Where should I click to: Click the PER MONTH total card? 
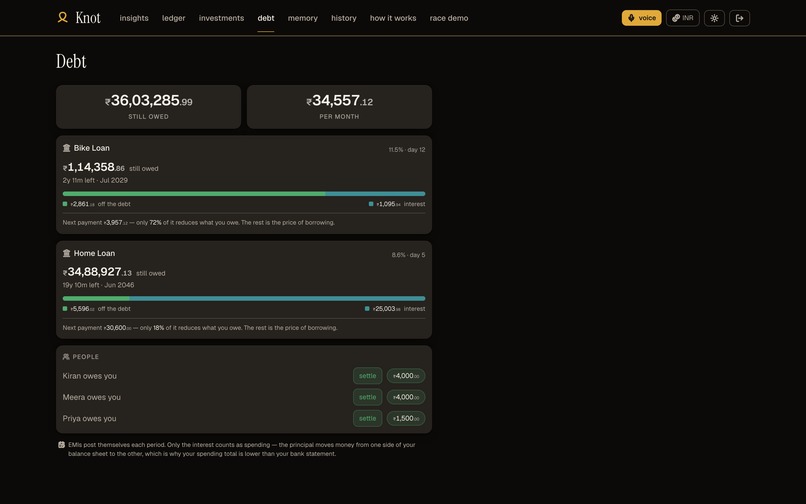[339, 107]
